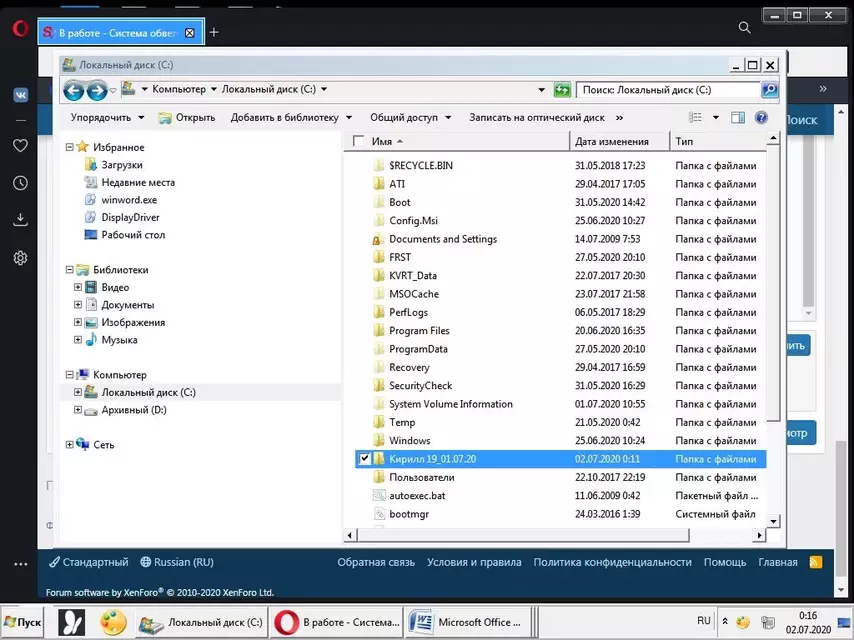
Task: Click the vertical scrollbar thumb in the file list
Action: tap(773, 283)
